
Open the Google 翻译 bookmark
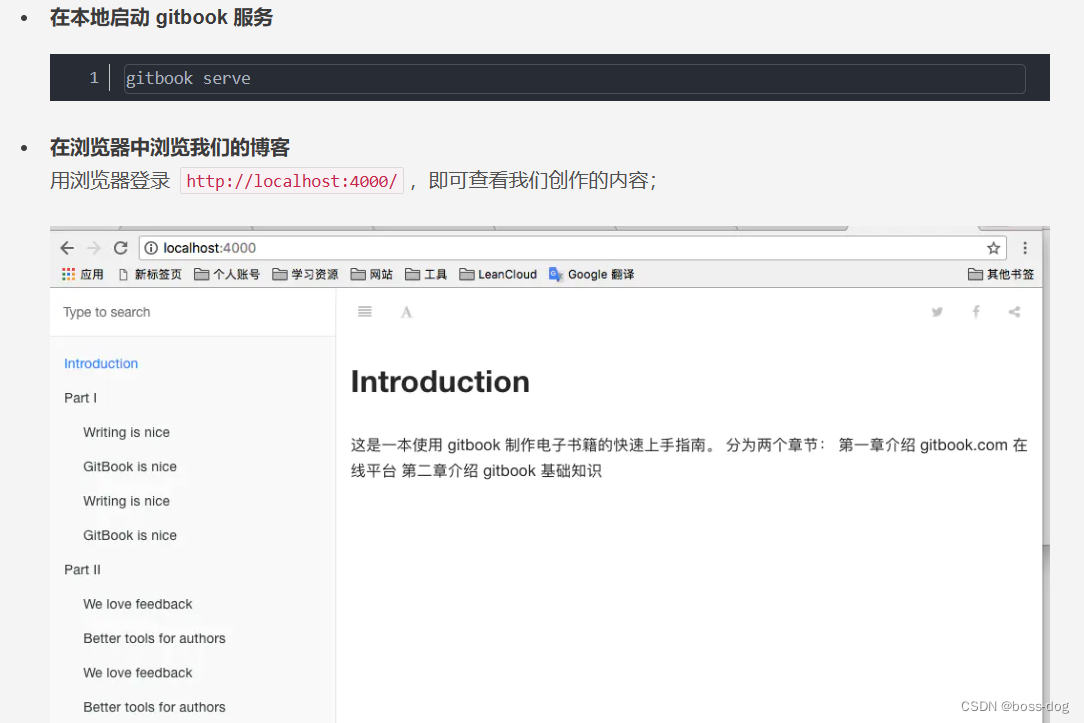pyautogui.click(x=591, y=274)
